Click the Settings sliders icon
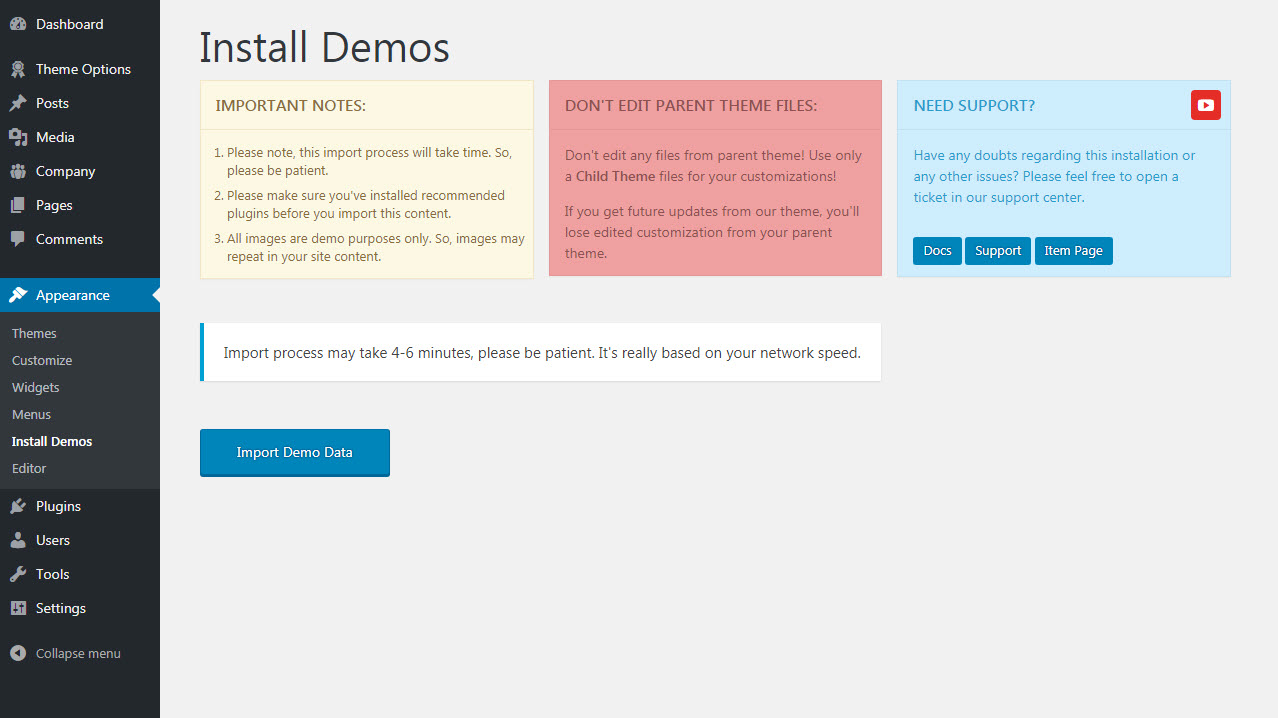Screen dimensions: 1278x718 (18, 608)
